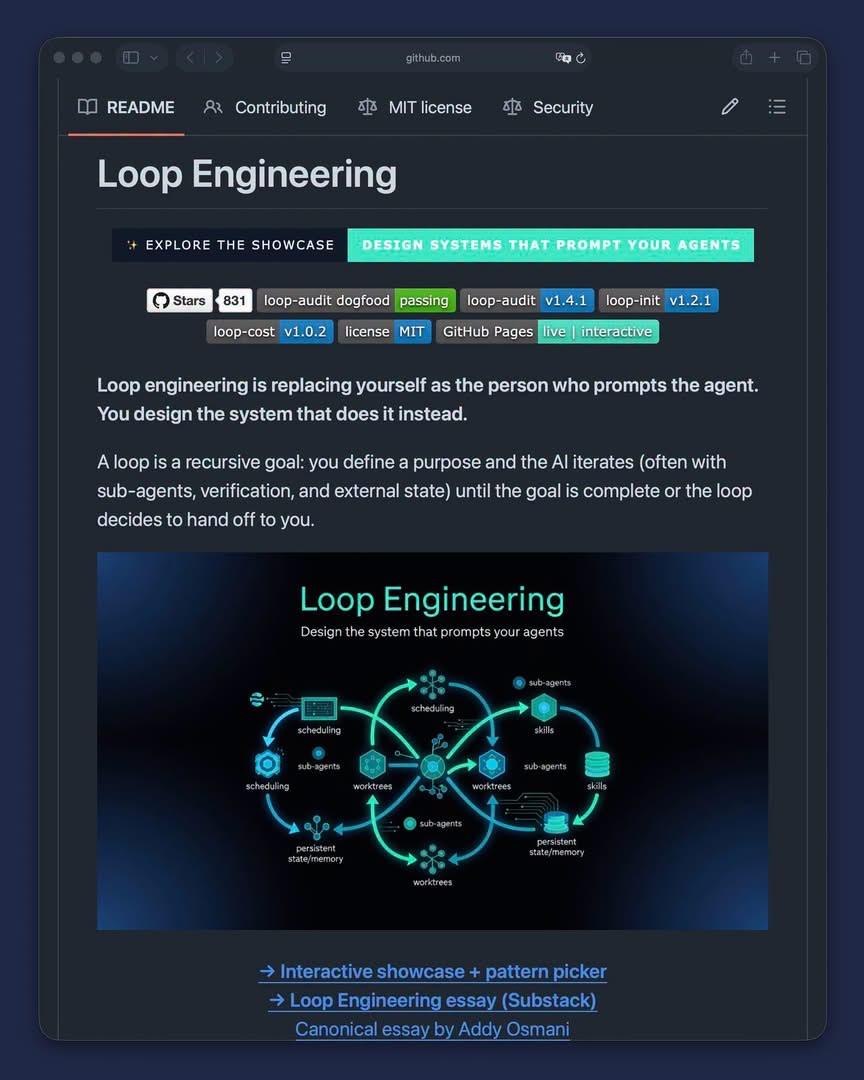Open the MIT license tab
The width and height of the screenshot is (864, 1080).
coord(415,107)
